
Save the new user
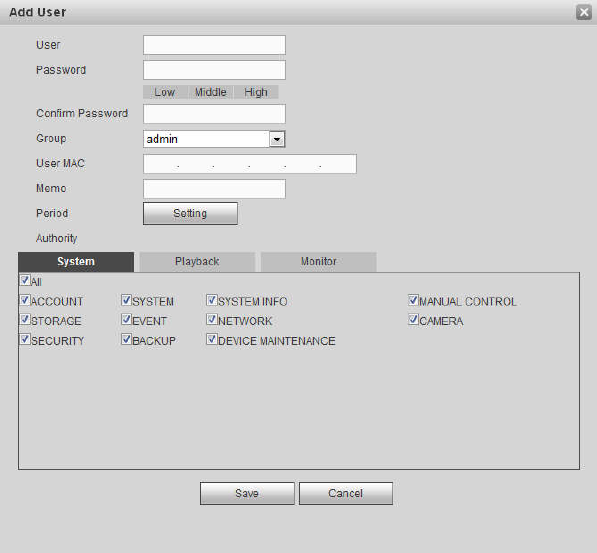pos(247,493)
